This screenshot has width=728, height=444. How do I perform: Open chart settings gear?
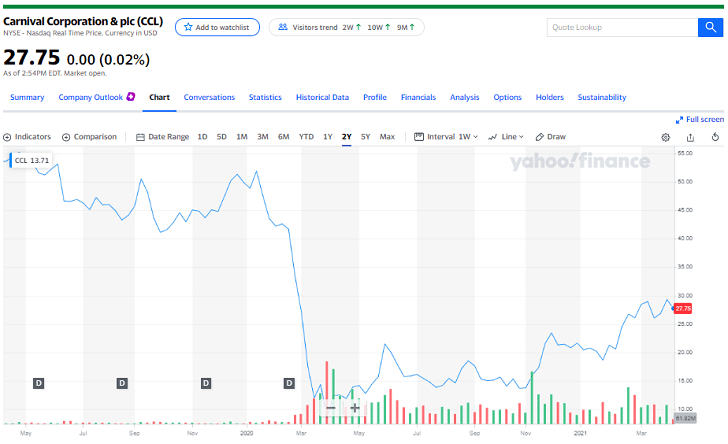point(666,137)
